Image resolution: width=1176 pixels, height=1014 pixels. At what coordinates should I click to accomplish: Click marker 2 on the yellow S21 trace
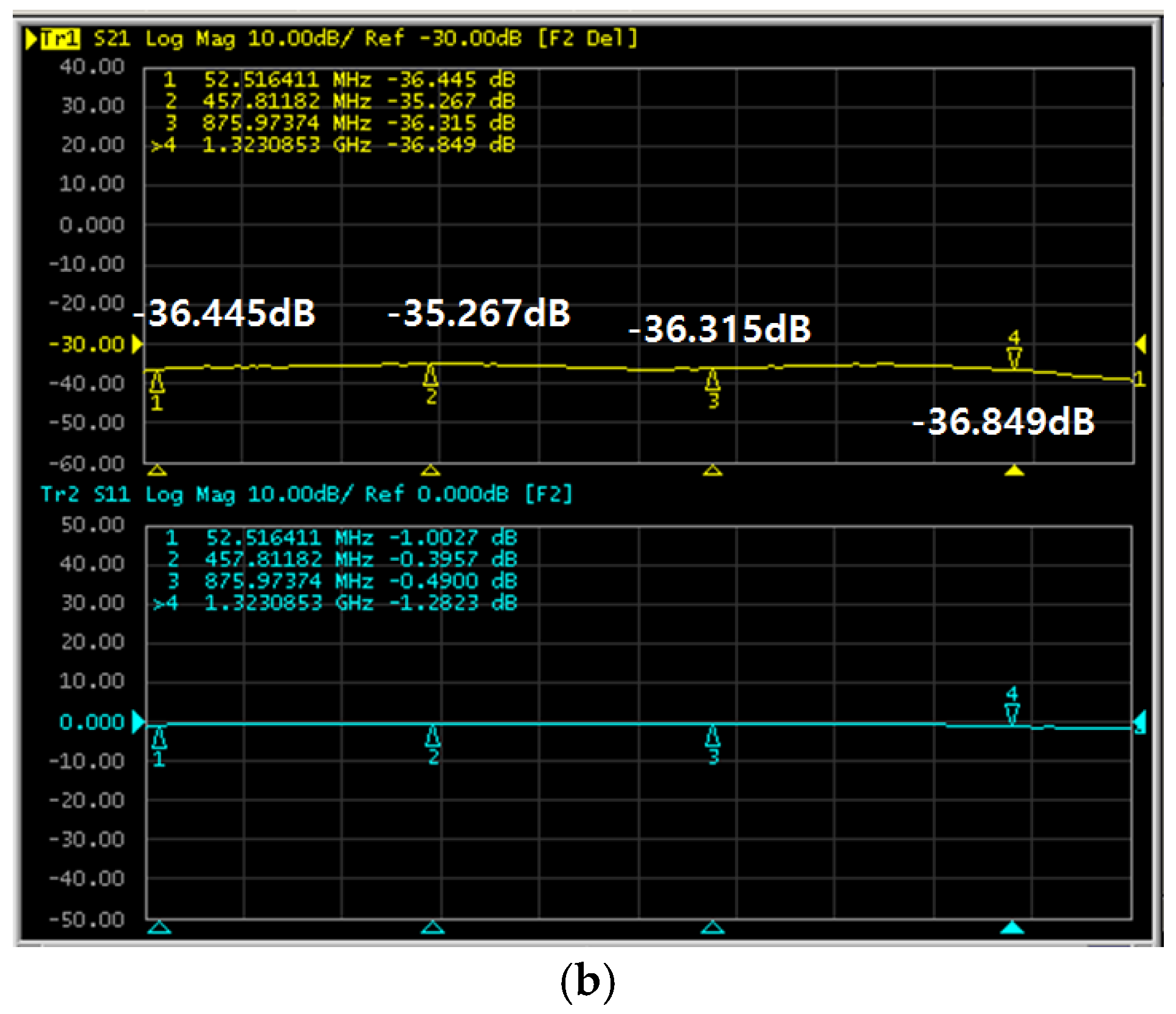coord(431,377)
